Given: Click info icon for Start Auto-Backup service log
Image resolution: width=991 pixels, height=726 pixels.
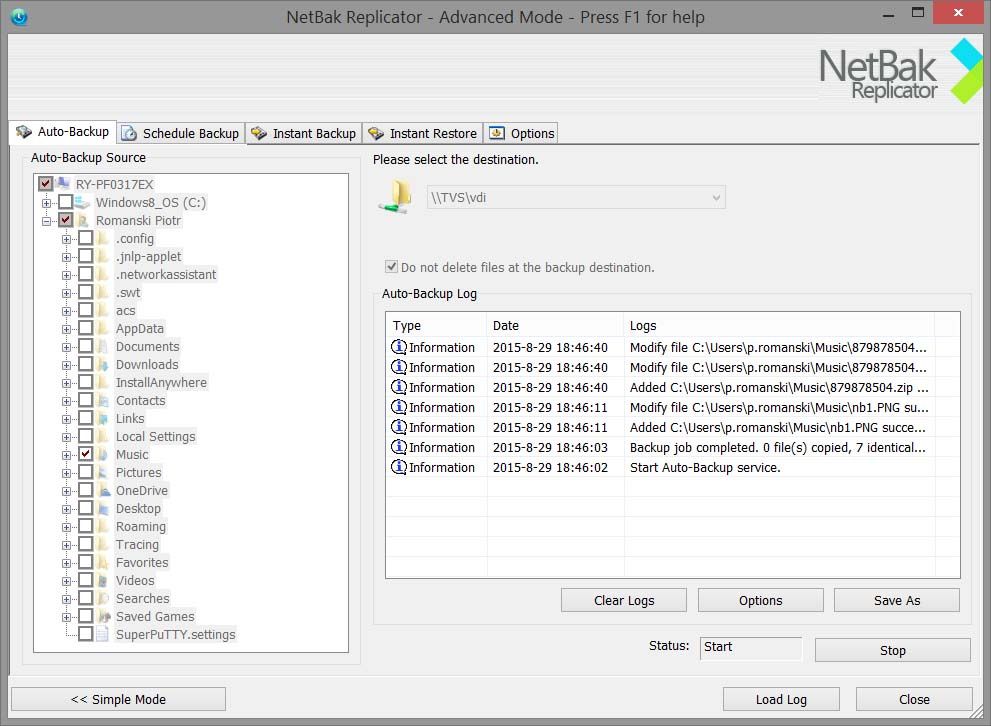Looking at the screenshot, I should coord(399,467).
